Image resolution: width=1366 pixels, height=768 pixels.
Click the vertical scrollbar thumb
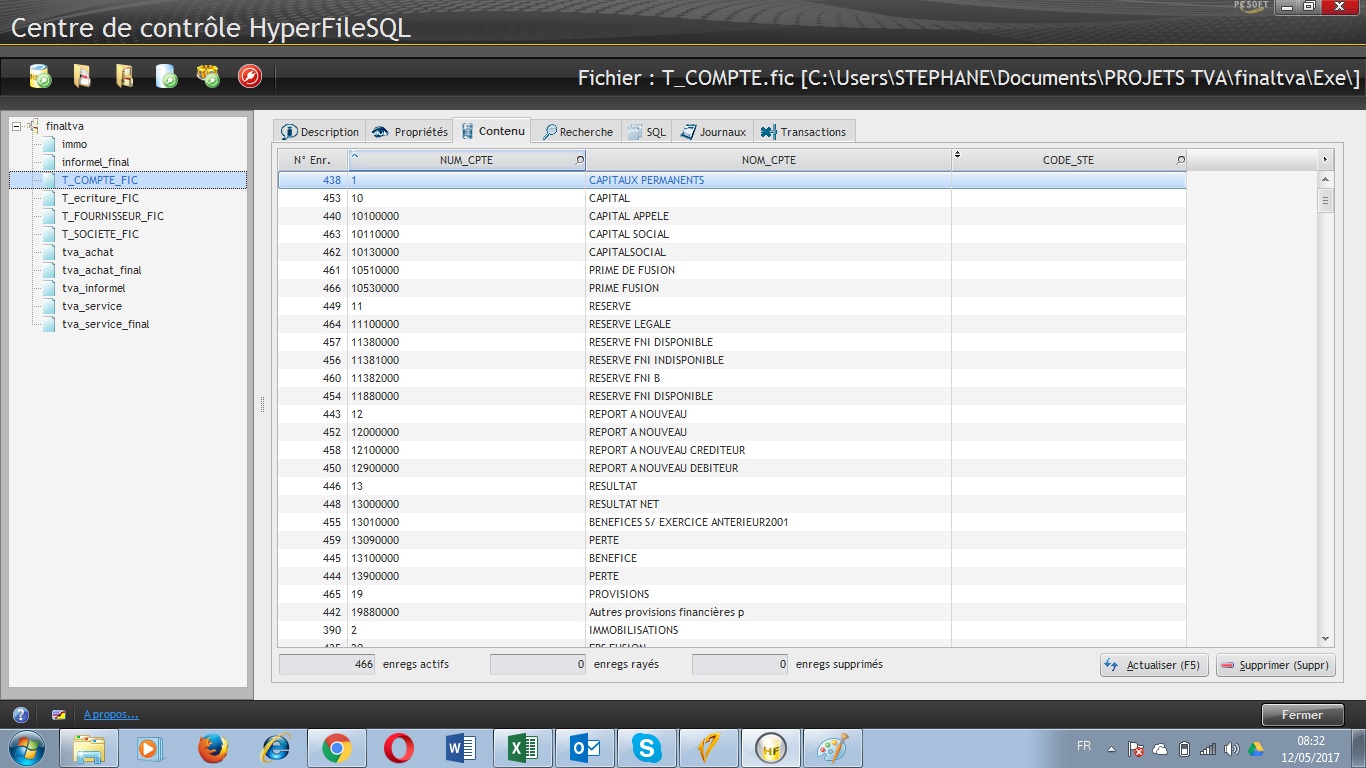(1326, 200)
